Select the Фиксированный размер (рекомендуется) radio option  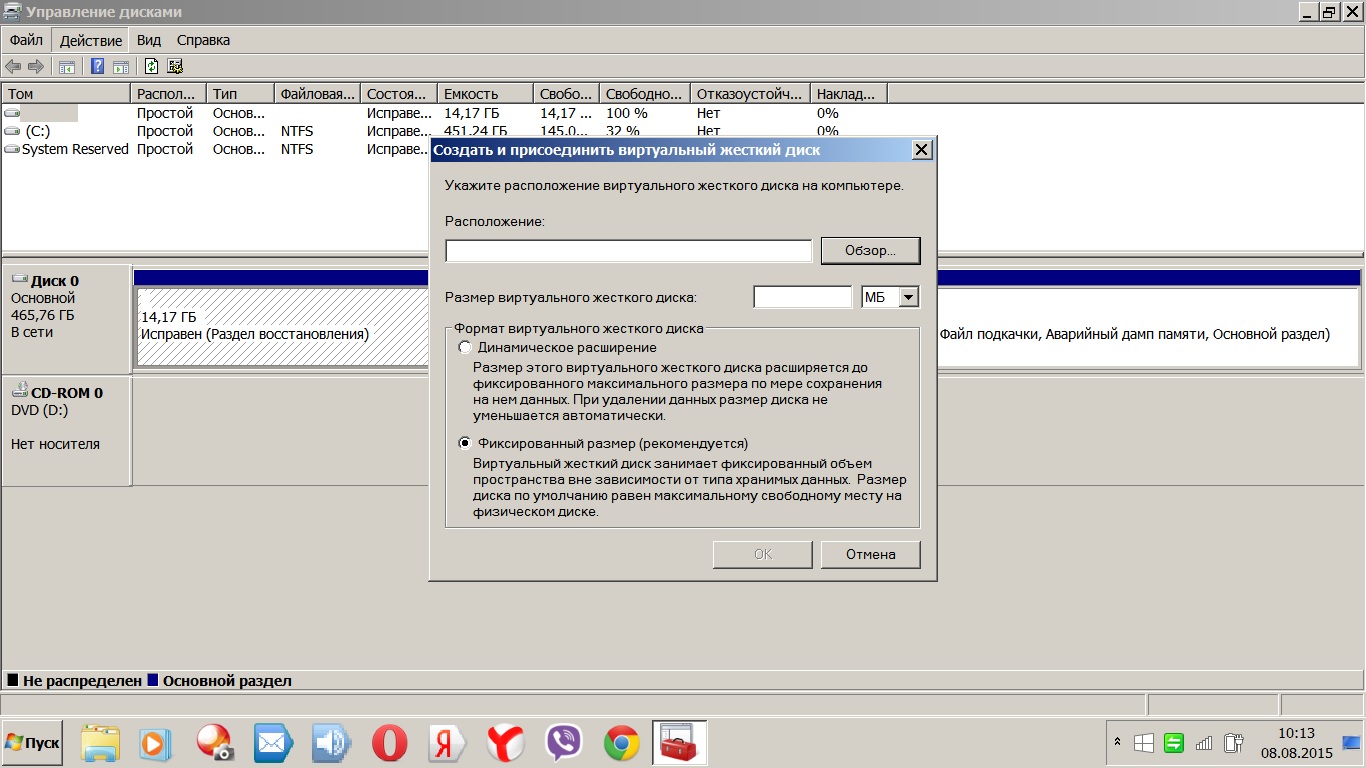coord(464,443)
